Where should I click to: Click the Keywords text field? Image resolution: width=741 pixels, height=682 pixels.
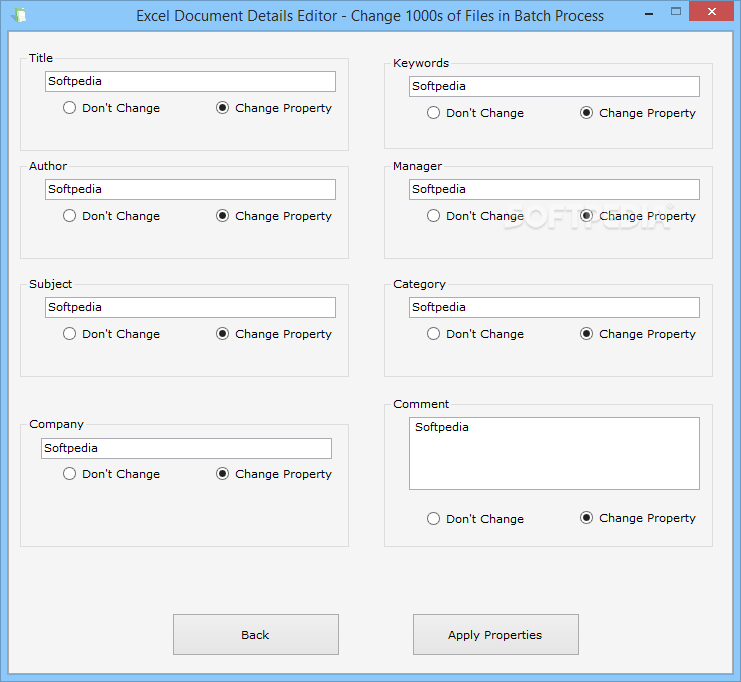coord(554,86)
